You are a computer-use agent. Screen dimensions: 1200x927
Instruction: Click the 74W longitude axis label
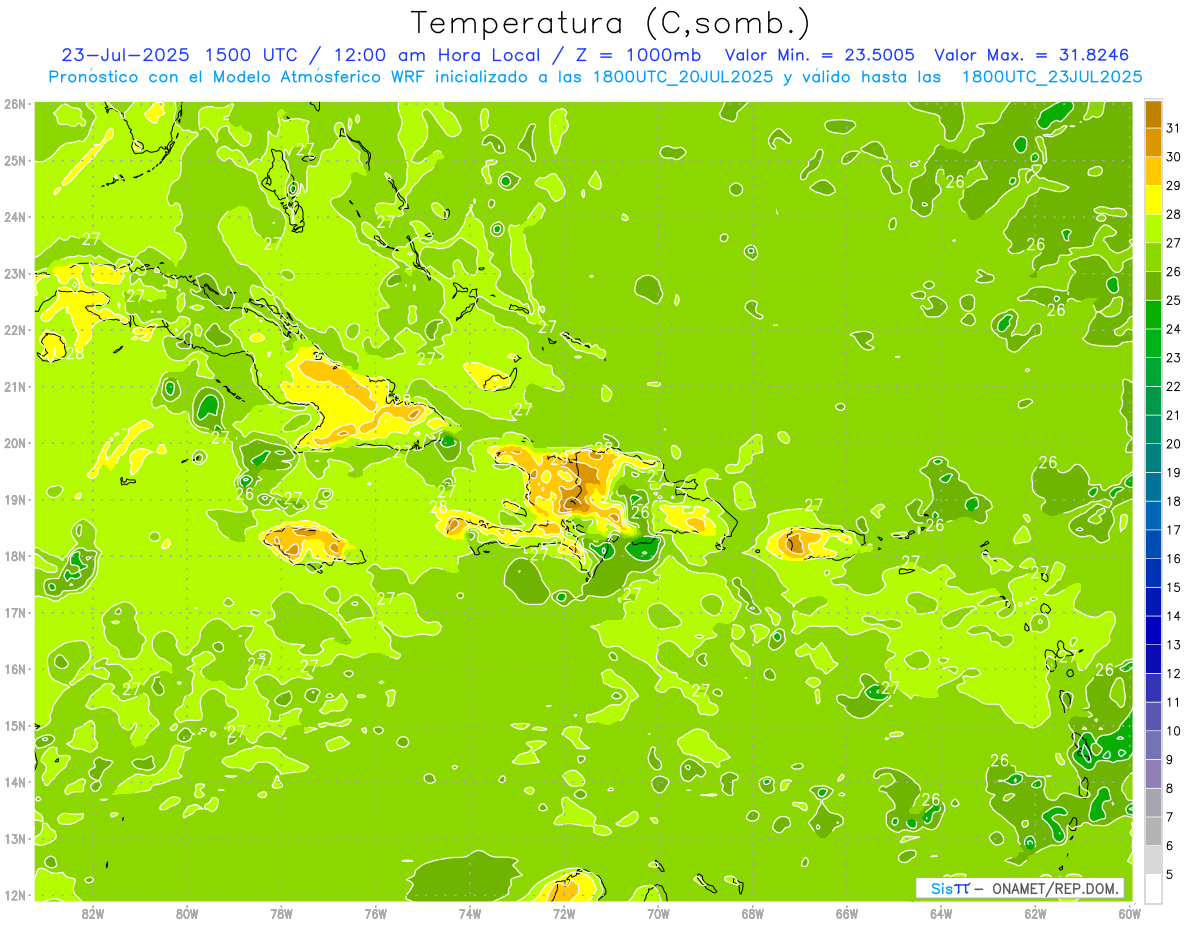tap(469, 913)
